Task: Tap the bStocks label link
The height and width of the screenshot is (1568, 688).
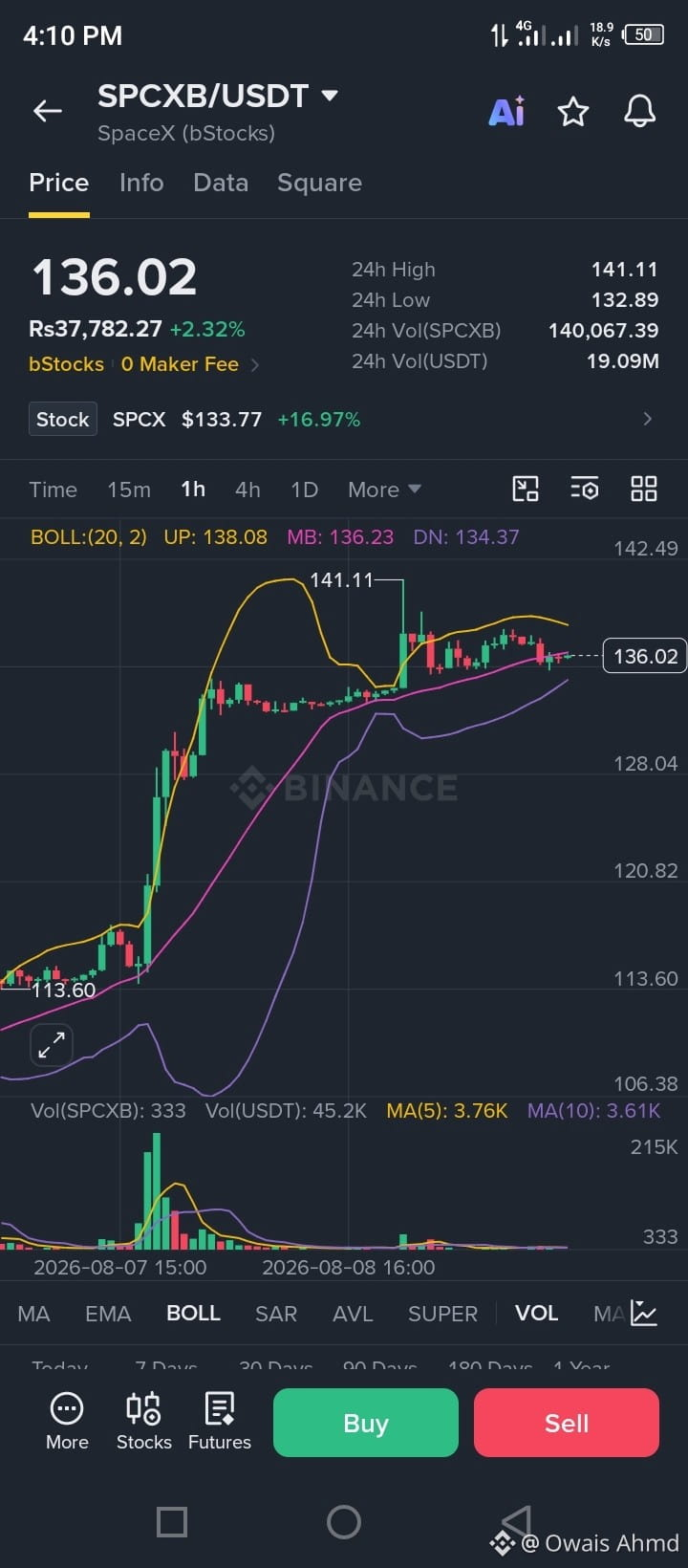Action: point(66,364)
